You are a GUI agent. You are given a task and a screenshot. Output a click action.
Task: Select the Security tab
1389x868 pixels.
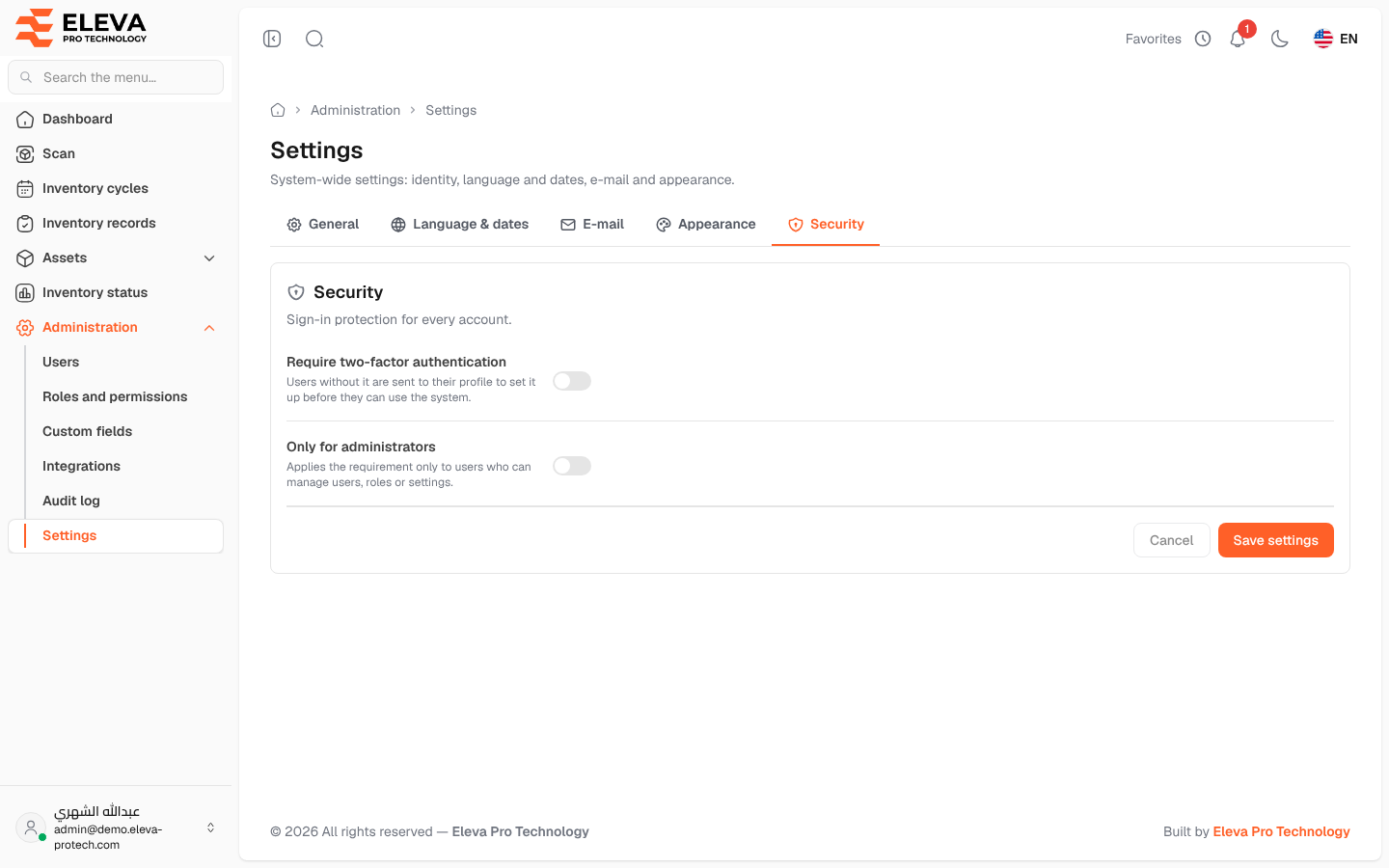point(826,225)
